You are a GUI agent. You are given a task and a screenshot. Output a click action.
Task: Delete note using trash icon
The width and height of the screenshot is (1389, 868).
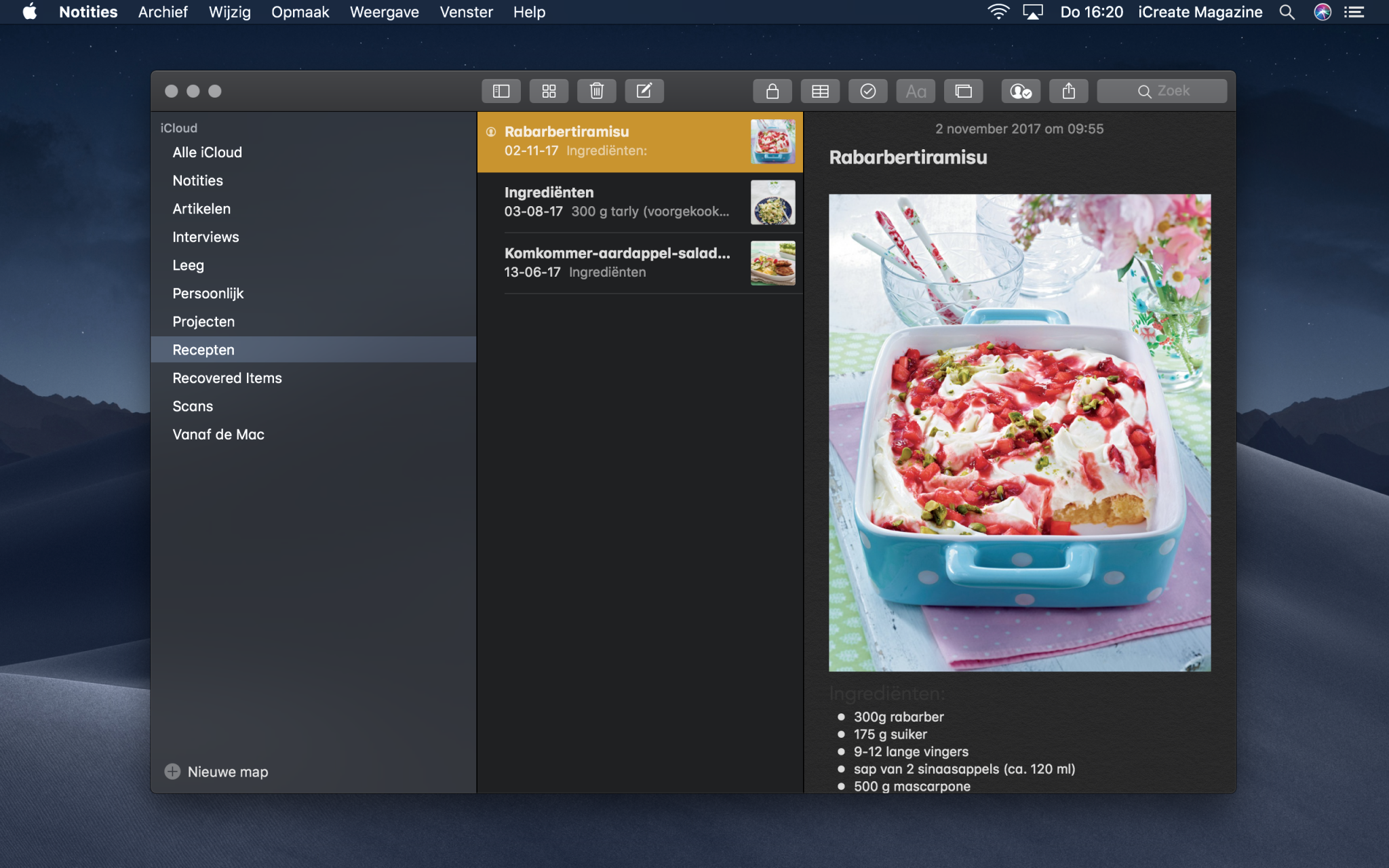click(596, 91)
